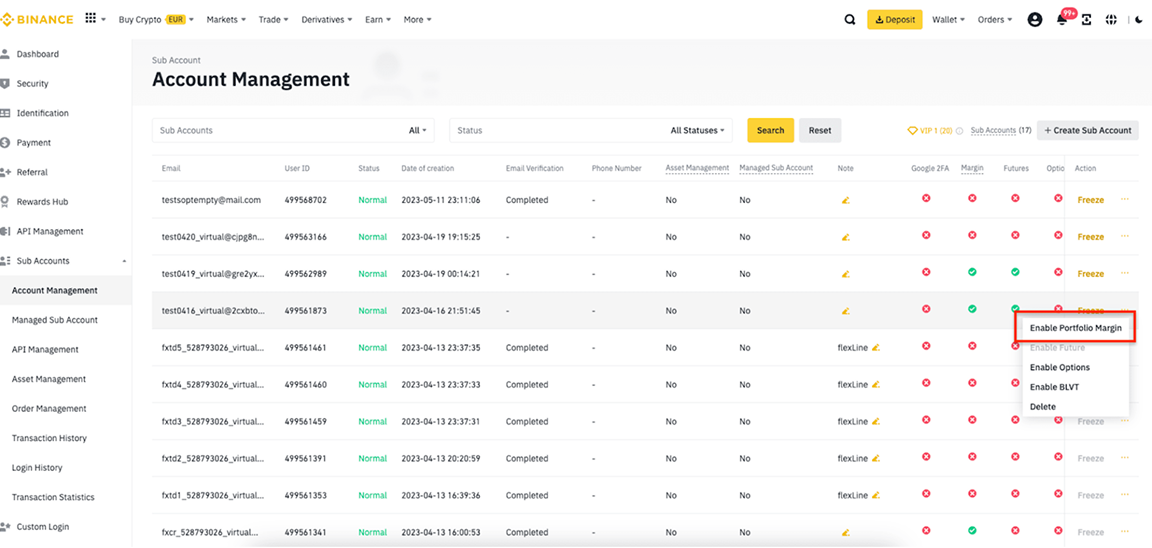Click the VIP 1 info icon
The width and height of the screenshot is (1152, 548).
tap(960, 131)
